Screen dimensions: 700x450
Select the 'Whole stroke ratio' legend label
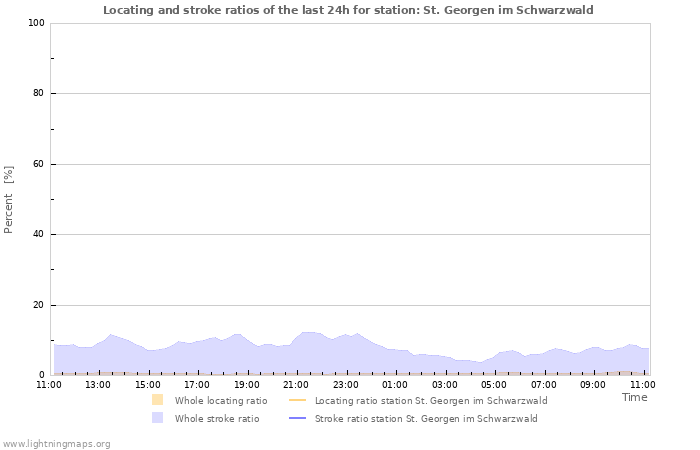pyautogui.click(x=216, y=418)
